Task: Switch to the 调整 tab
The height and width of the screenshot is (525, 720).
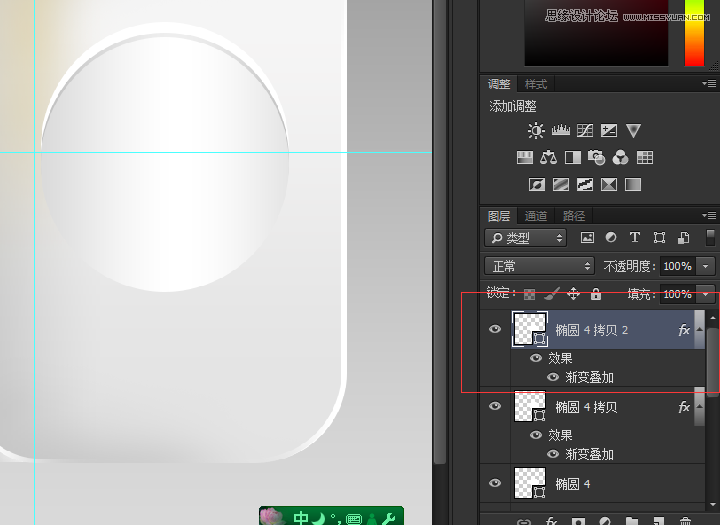Action: (x=499, y=84)
